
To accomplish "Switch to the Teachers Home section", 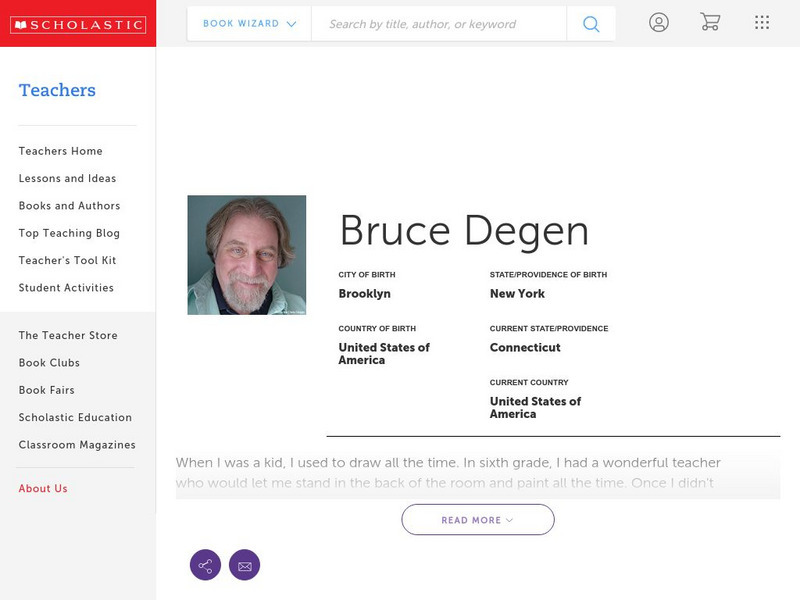I will point(60,151).
